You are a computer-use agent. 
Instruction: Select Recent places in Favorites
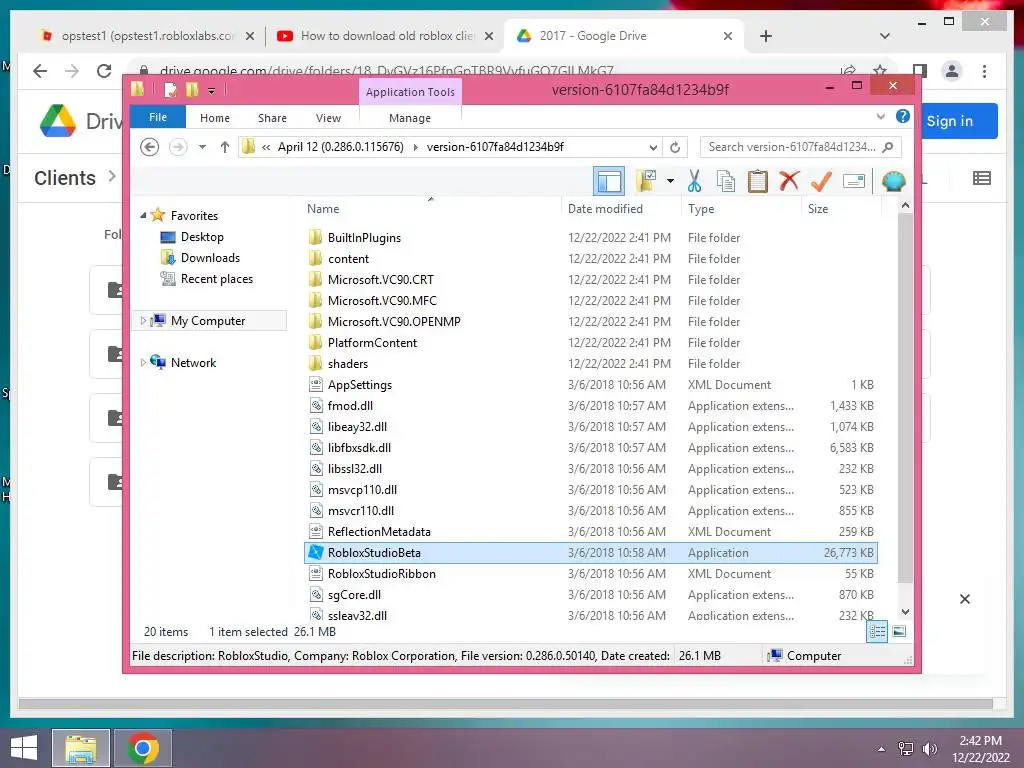click(216, 279)
